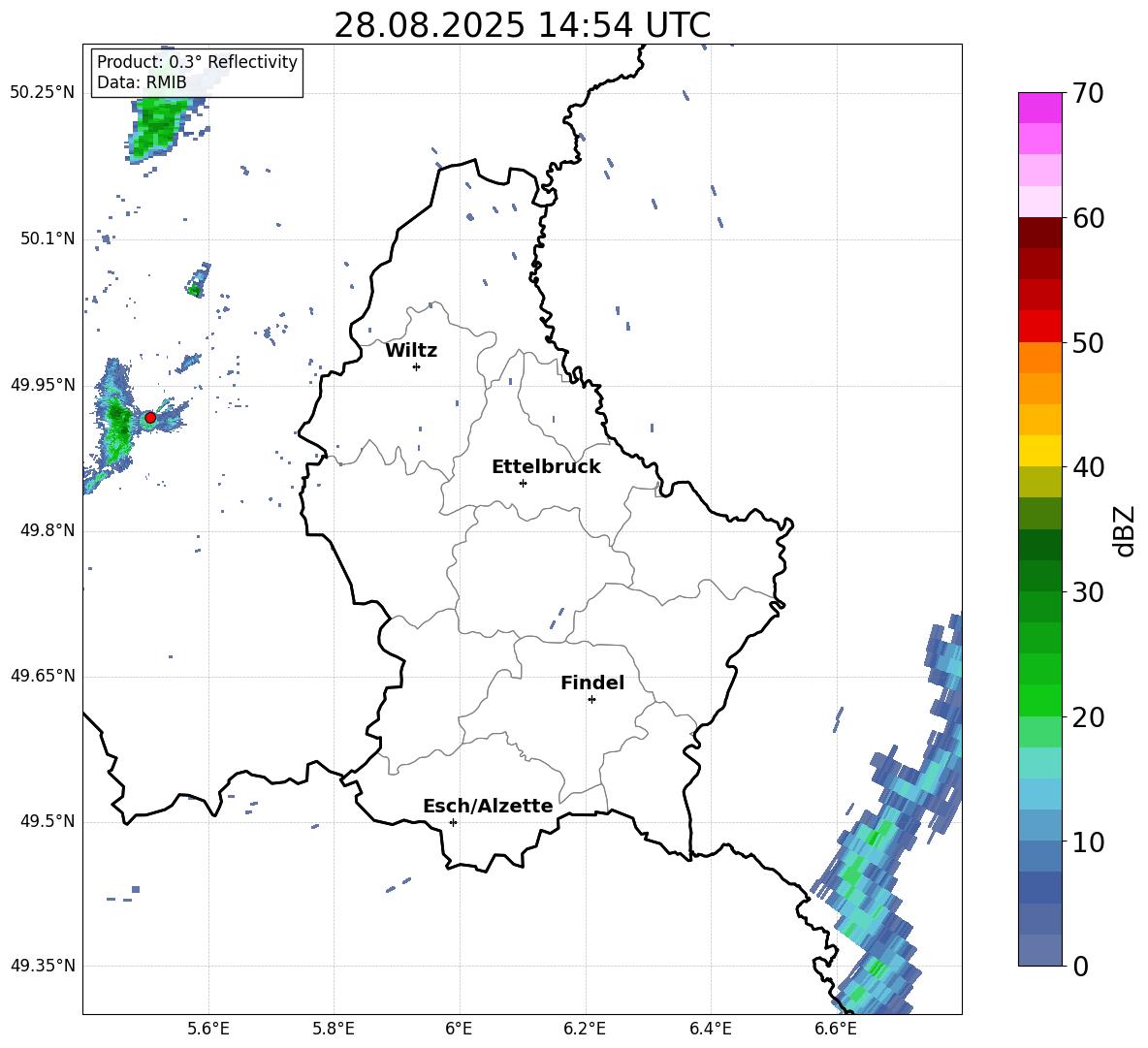
Task: Click the dark maroon colorbar segment below 60
Action: (x=1039, y=233)
